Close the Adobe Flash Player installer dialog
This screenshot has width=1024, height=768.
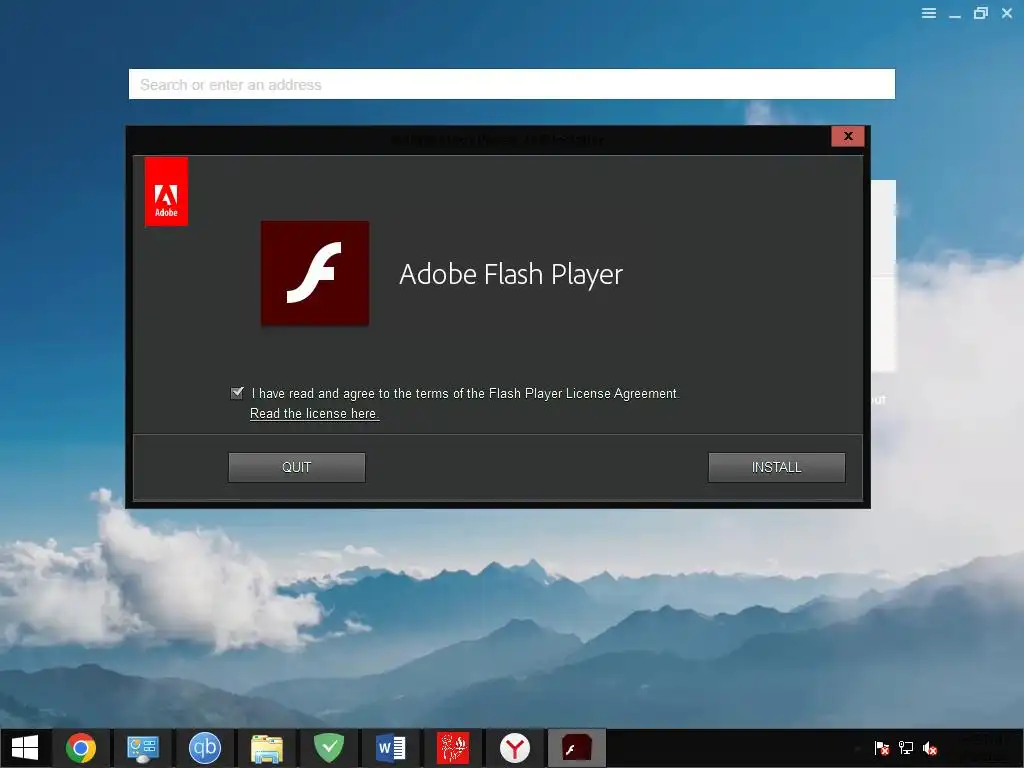tap(848, 136)
